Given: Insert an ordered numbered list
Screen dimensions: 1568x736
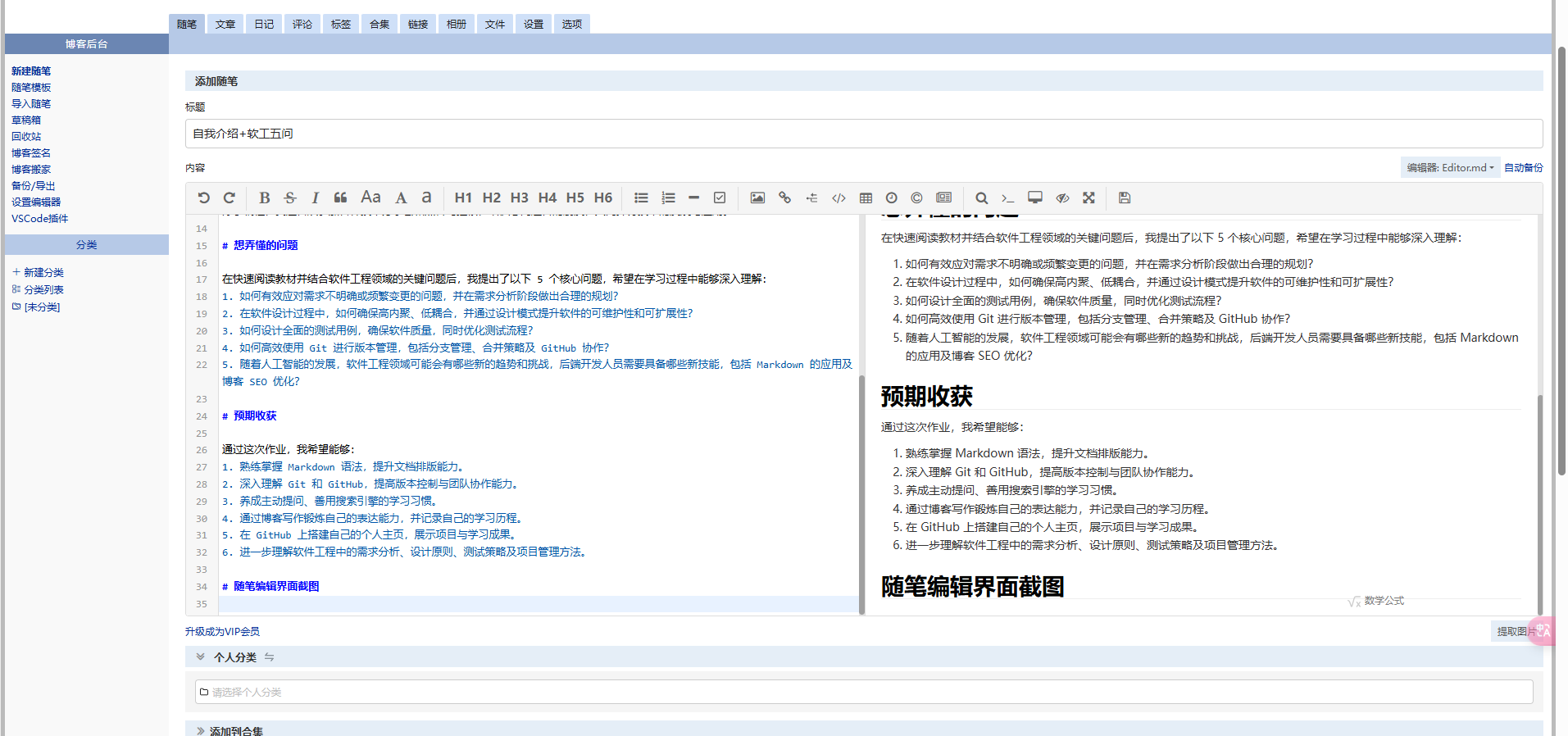Looking at the screenshot, I should [x=668, y=198].
